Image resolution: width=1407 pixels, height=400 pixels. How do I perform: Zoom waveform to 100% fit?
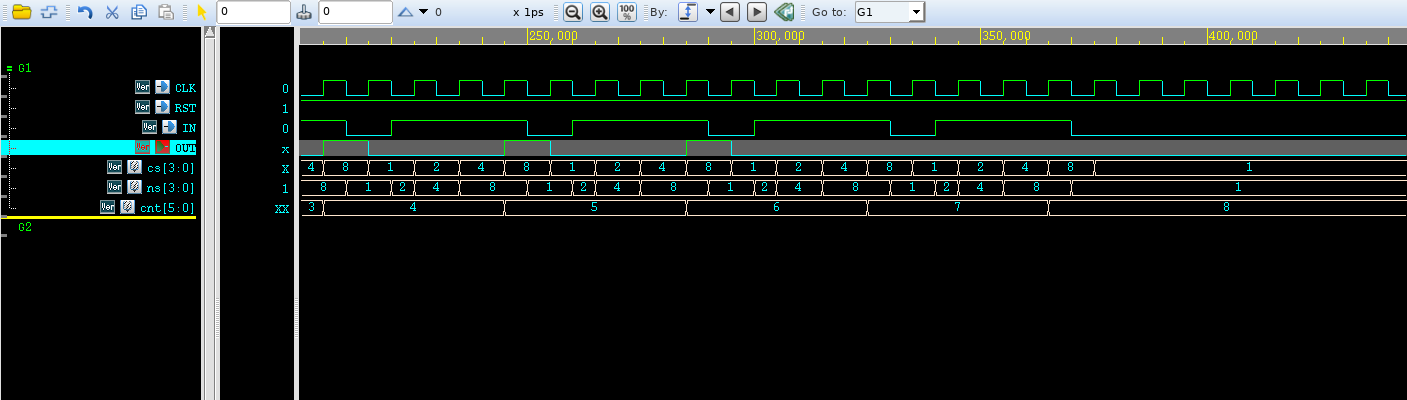(x=627, y=12)
